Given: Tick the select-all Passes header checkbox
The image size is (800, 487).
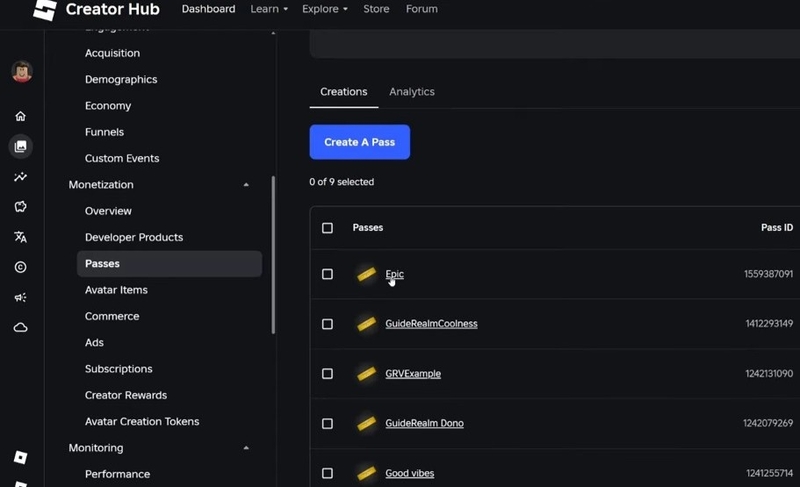Looking at the screenshot, I should [328, 228].
